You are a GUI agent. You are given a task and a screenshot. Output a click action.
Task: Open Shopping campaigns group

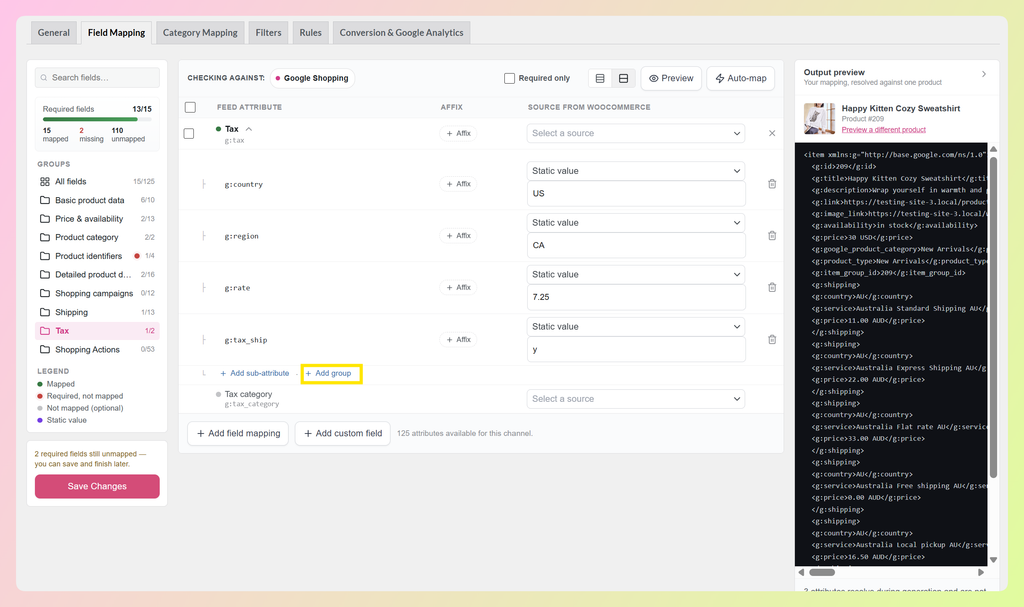pos(97,294)
